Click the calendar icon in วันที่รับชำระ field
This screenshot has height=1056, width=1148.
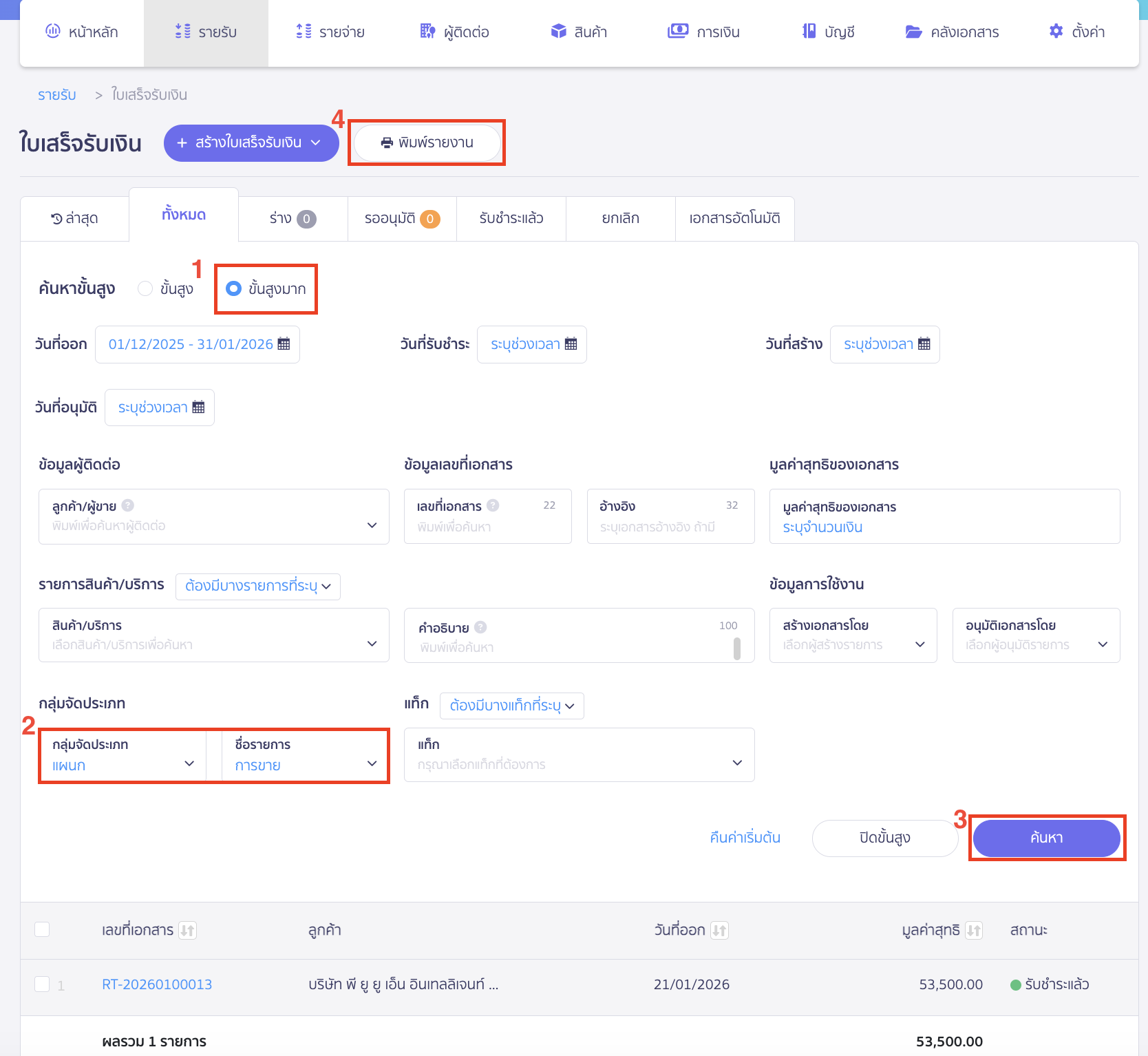571,344
